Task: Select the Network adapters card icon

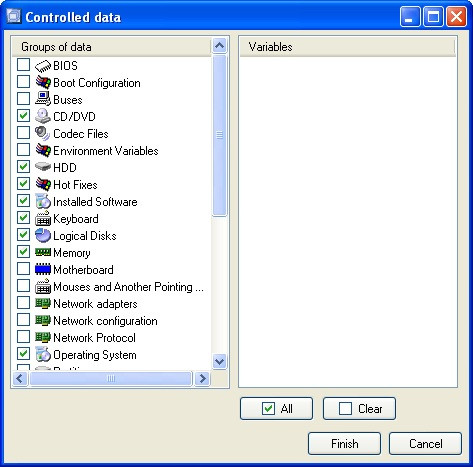Action: pyautogui.click(x=43, y=303)
